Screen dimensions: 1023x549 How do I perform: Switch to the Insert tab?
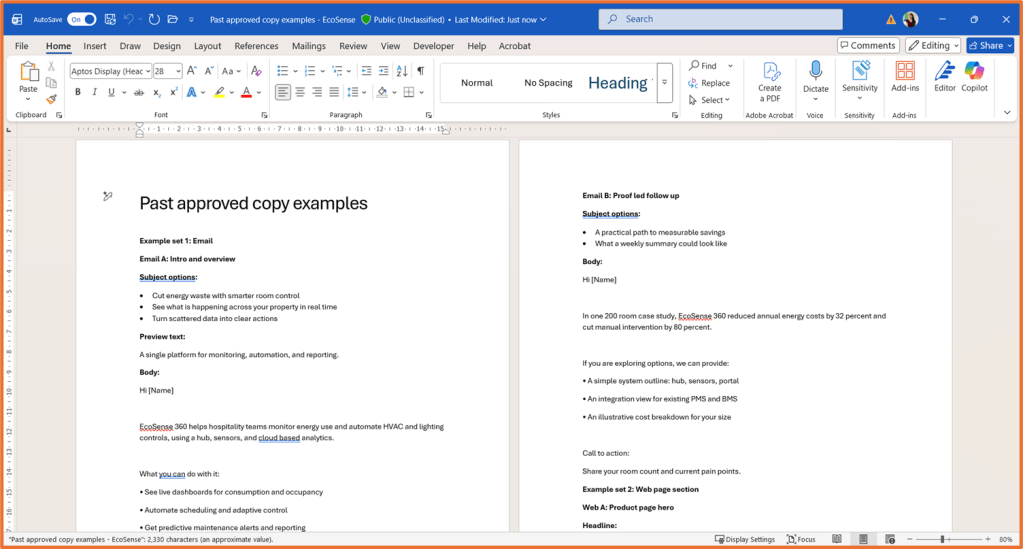click(95, 46)
